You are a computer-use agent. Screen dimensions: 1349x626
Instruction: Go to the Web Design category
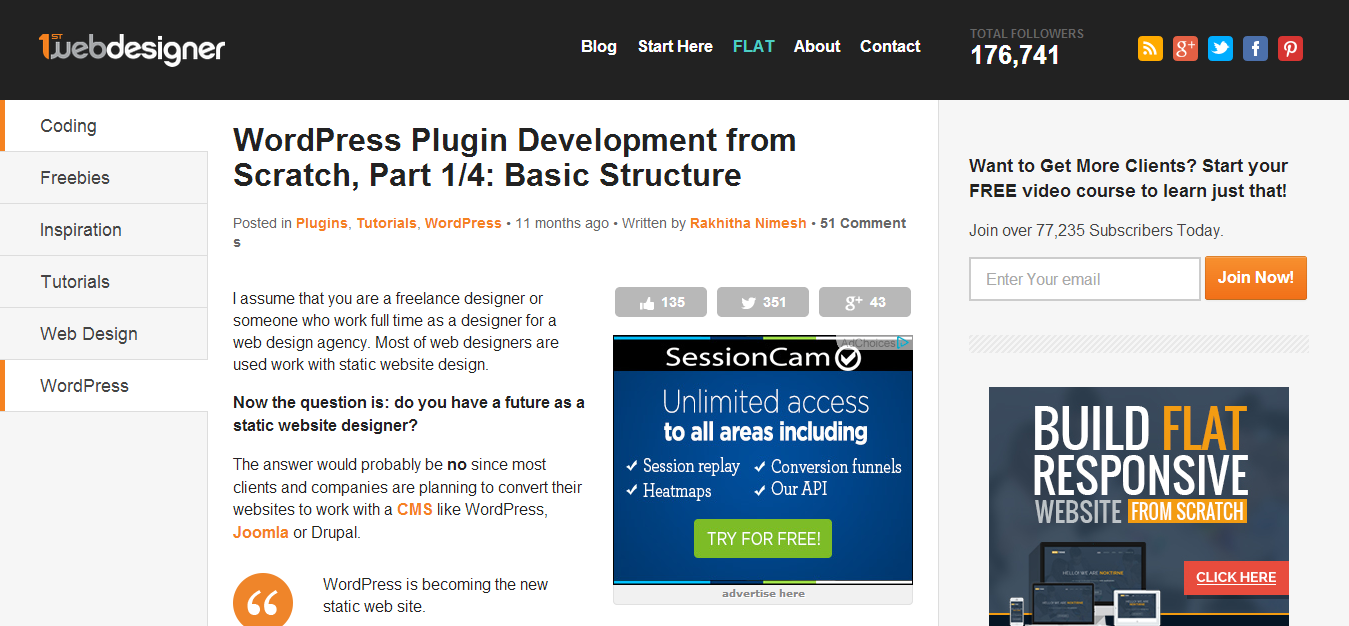(104, 334)
